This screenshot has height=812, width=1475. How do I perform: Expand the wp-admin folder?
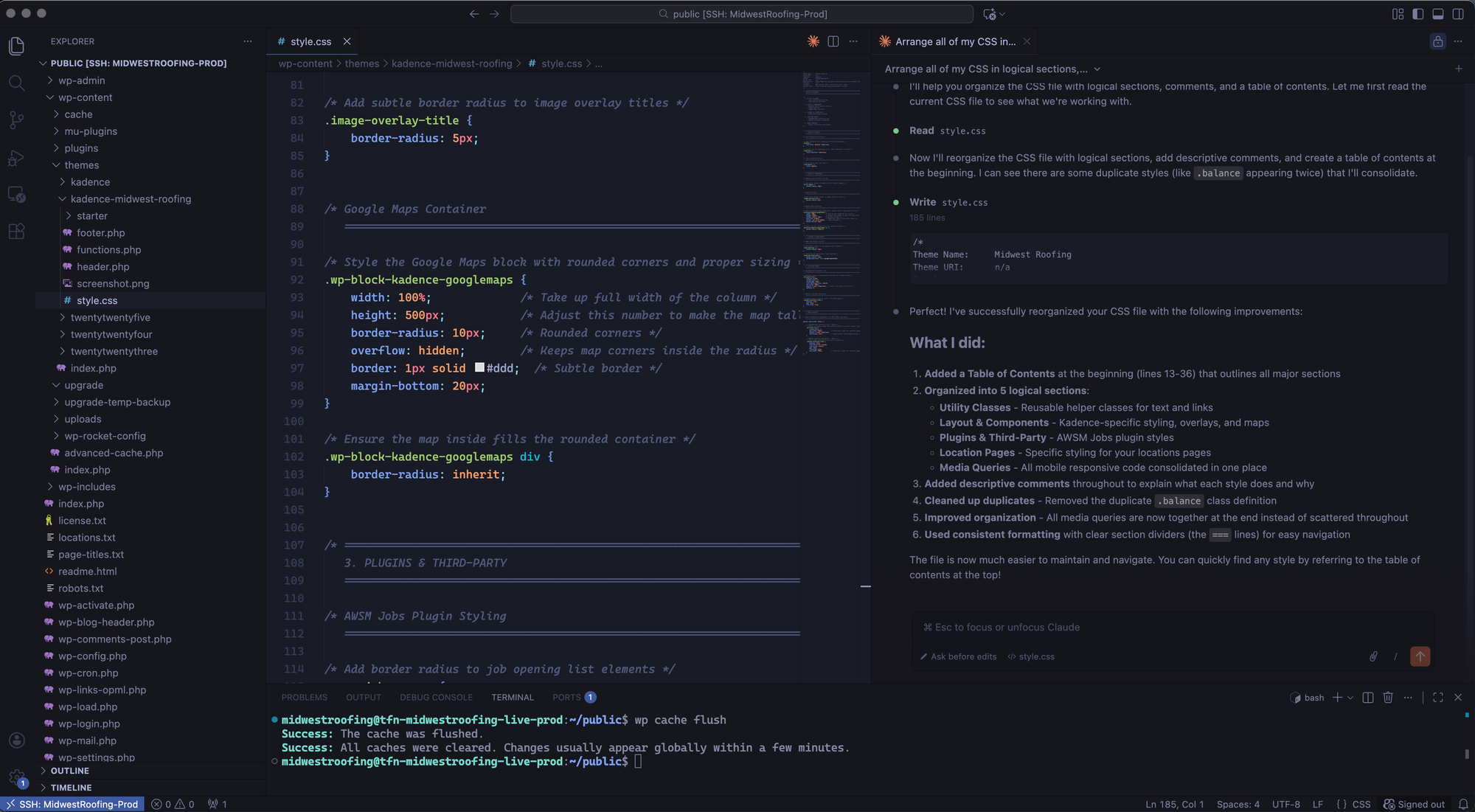81,80
